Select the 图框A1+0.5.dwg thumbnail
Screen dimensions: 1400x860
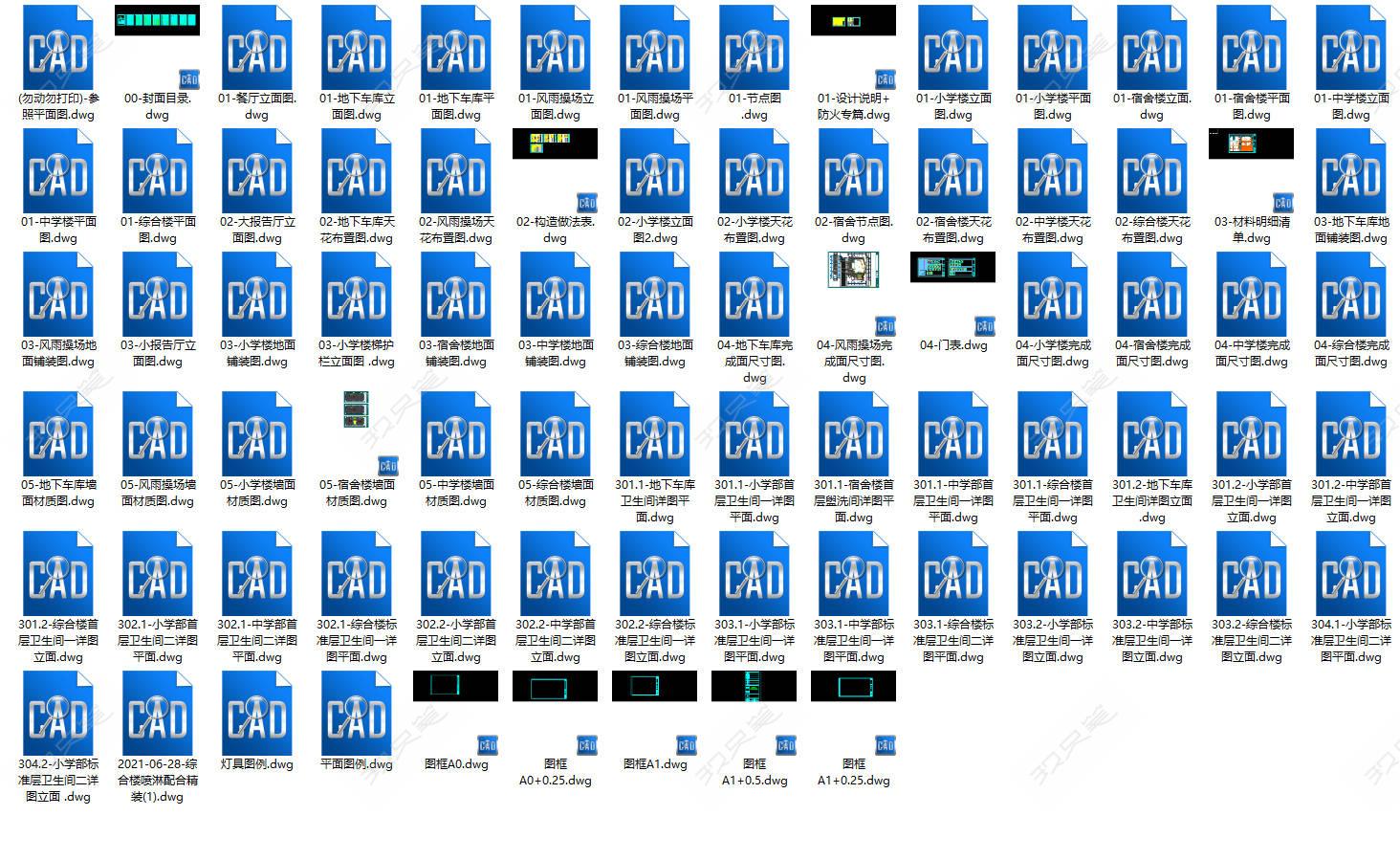(x=754, y=686)
